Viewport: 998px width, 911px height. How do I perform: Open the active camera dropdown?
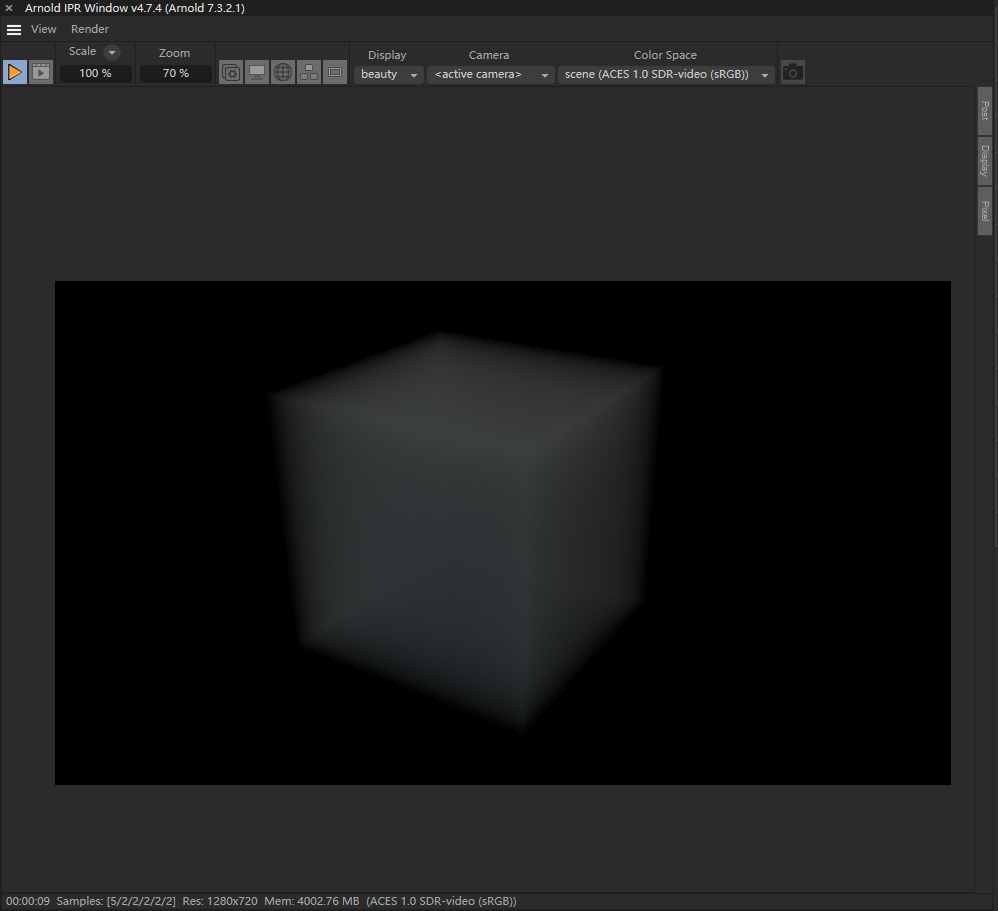pos(490,73)
